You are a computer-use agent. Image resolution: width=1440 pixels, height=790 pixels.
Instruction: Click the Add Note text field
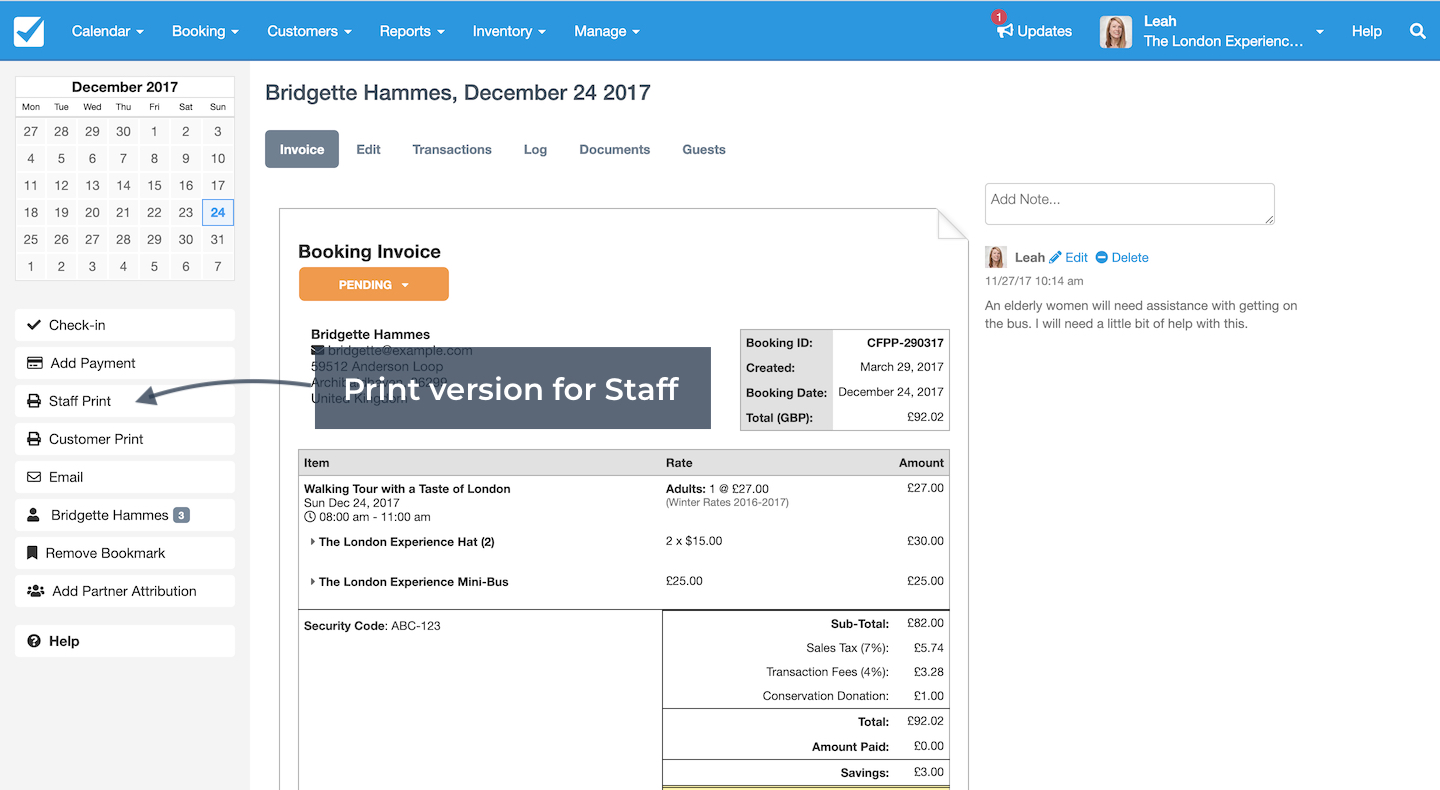pos(1130,204)
